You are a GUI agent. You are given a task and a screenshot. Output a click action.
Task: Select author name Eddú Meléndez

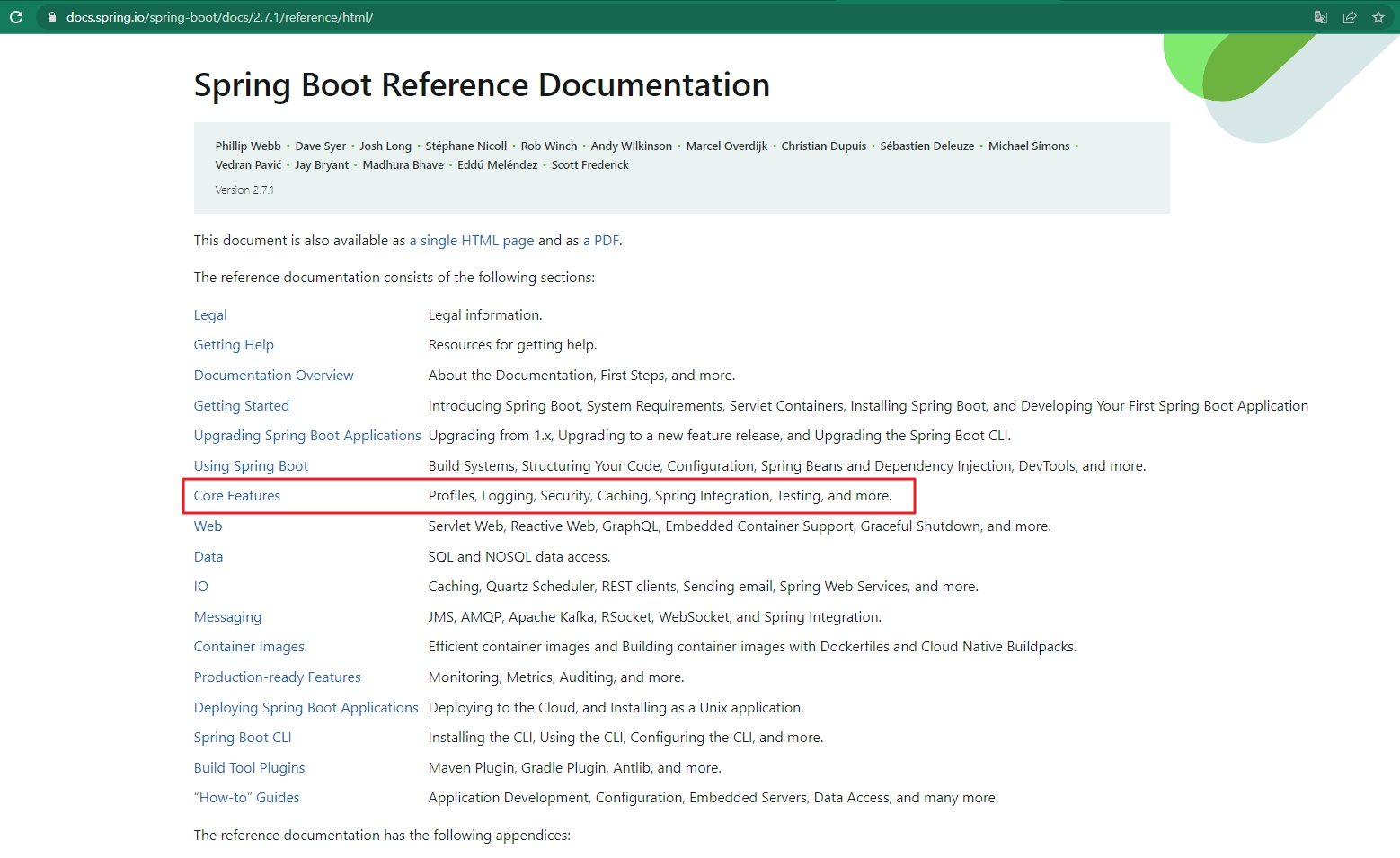pyautogui.click(x=498, y=165)
